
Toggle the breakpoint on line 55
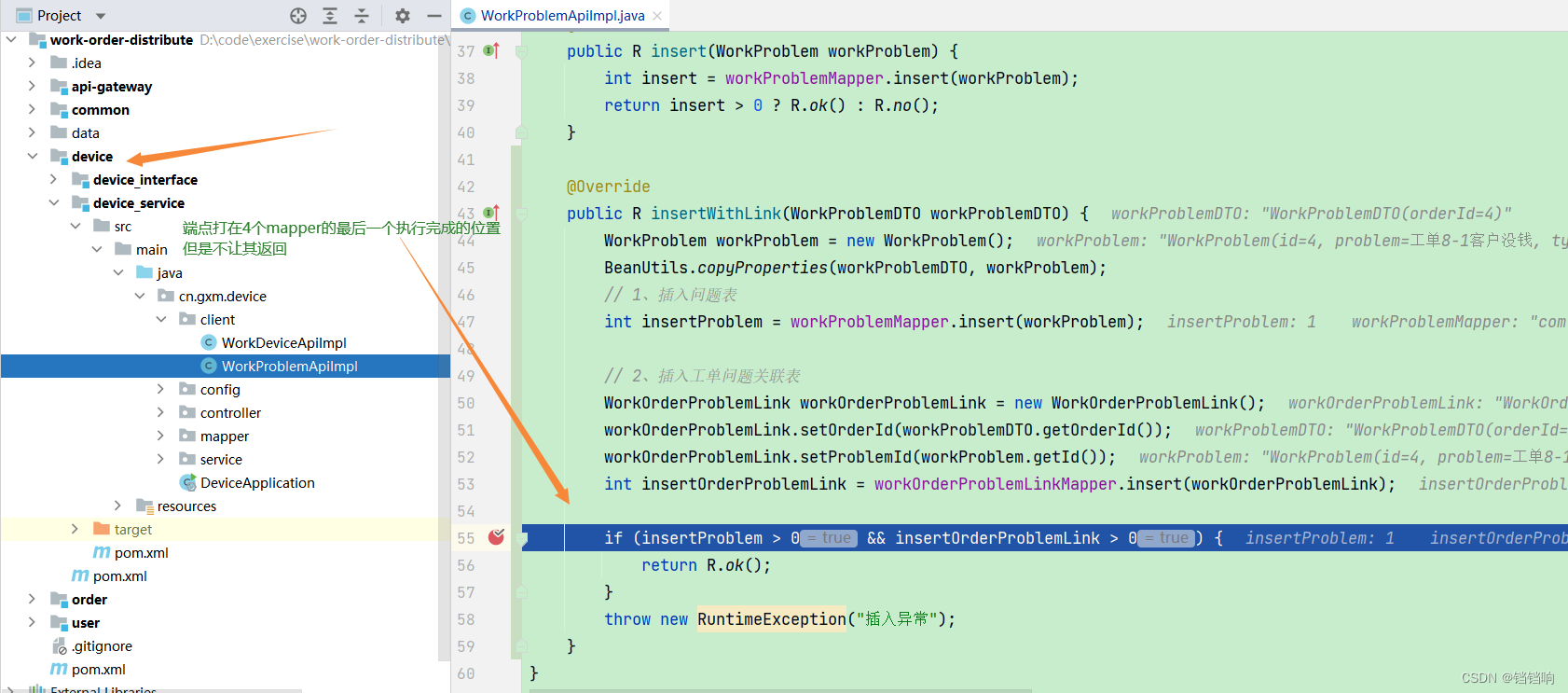[x=497, y=536]
